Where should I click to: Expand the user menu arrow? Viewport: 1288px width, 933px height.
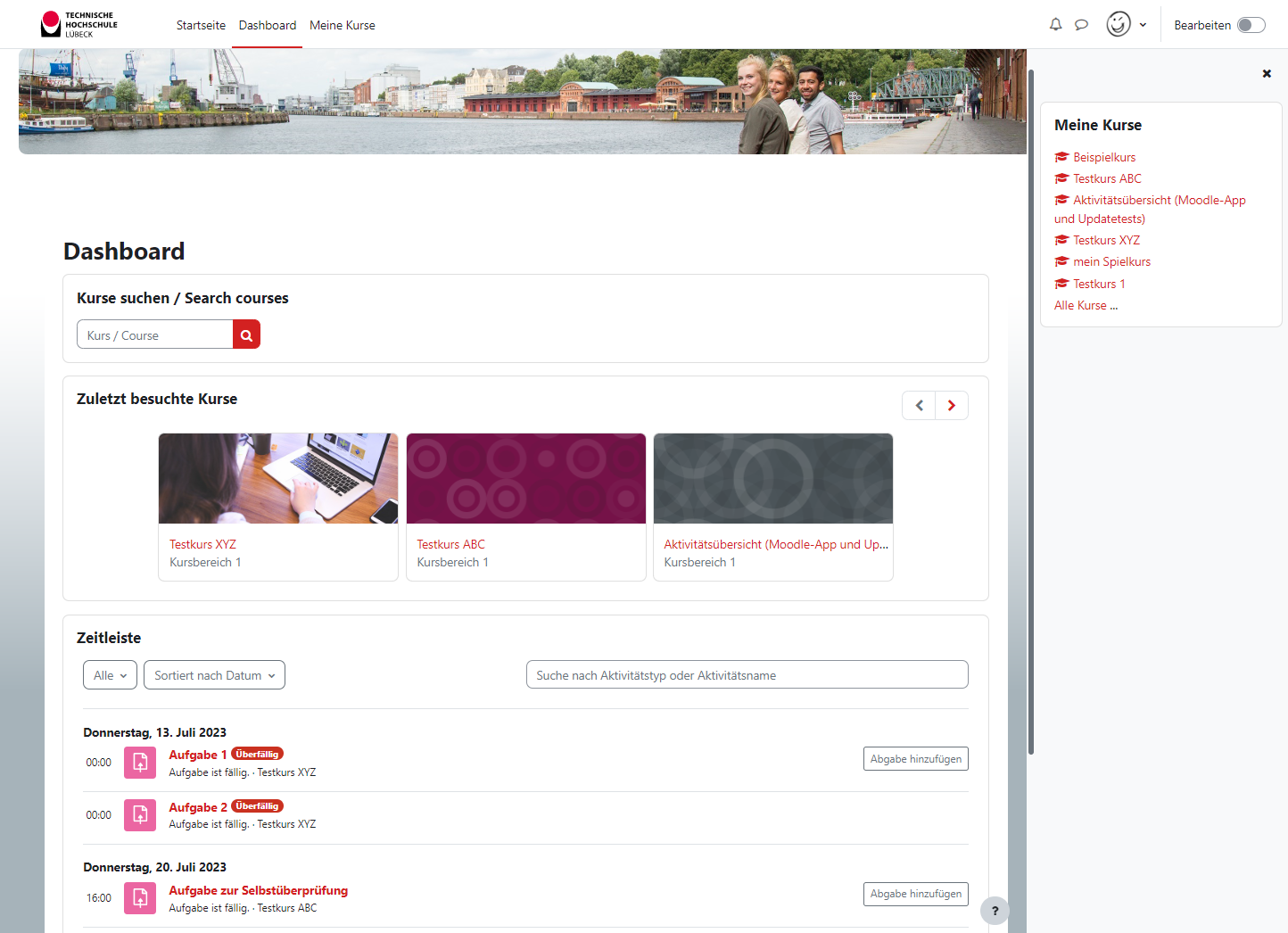(x=1143, y=25)
